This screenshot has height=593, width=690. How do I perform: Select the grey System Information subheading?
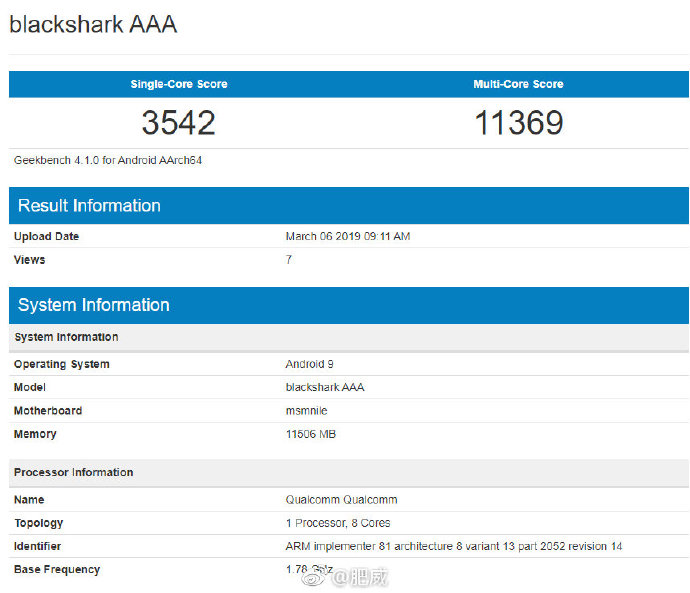pos(66,337)
